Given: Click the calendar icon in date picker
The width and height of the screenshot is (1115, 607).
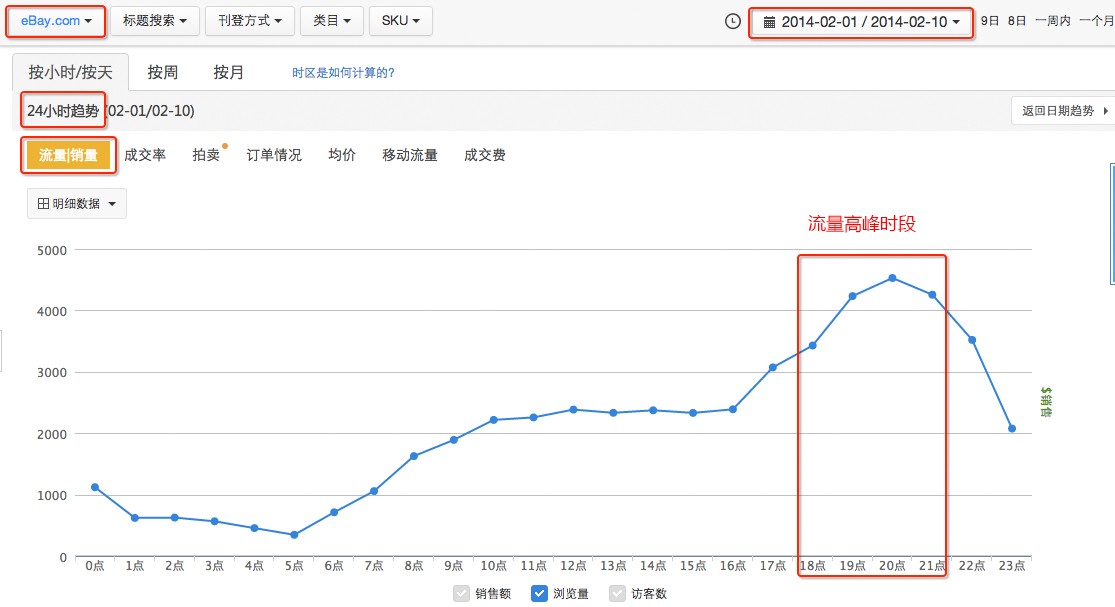Looking at the screenshot, I should (769, 21).
